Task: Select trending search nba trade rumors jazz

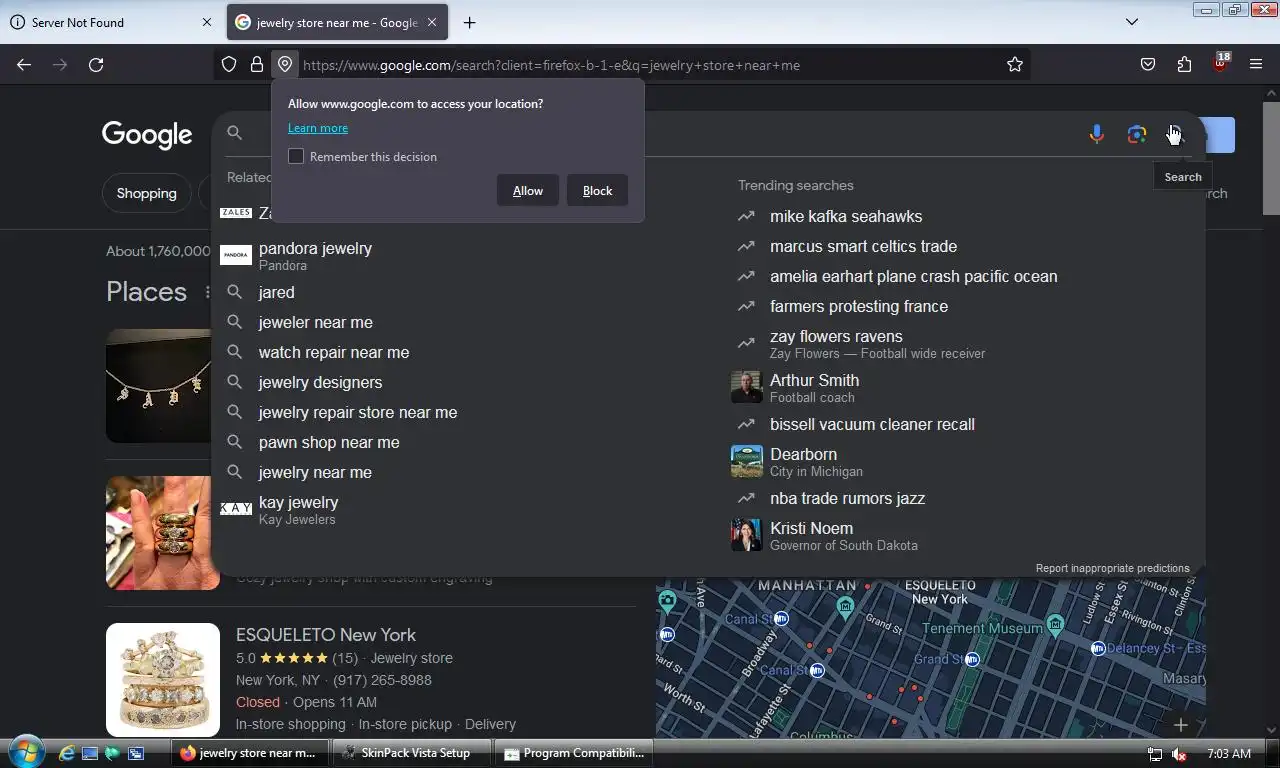Action: [x=847, y=499]
